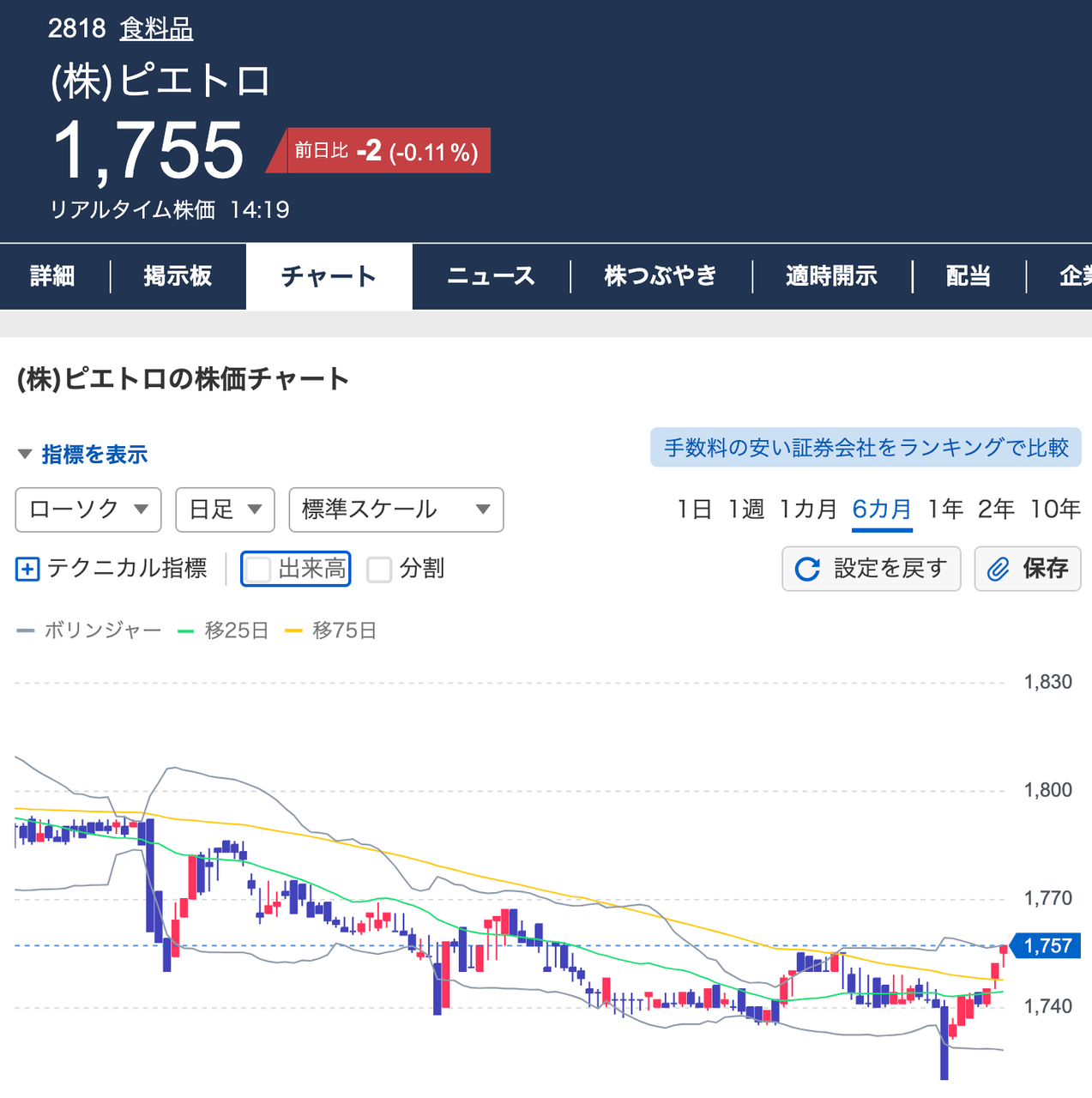Select the 10年 chart period
Screen dimensions: 1092x1098
1055,509
